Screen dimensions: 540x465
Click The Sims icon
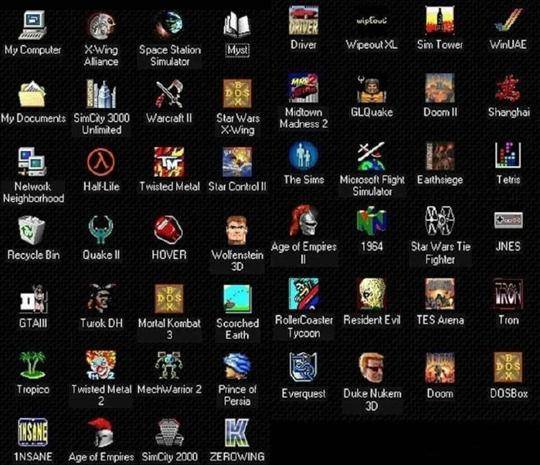coord(303,156)
